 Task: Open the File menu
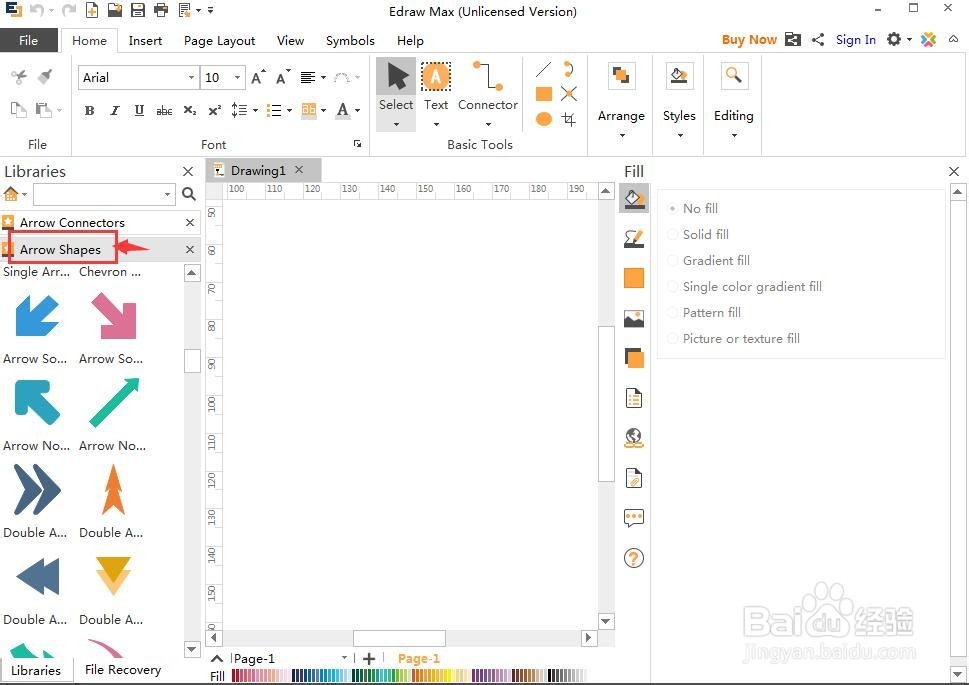tap(28, 40)
